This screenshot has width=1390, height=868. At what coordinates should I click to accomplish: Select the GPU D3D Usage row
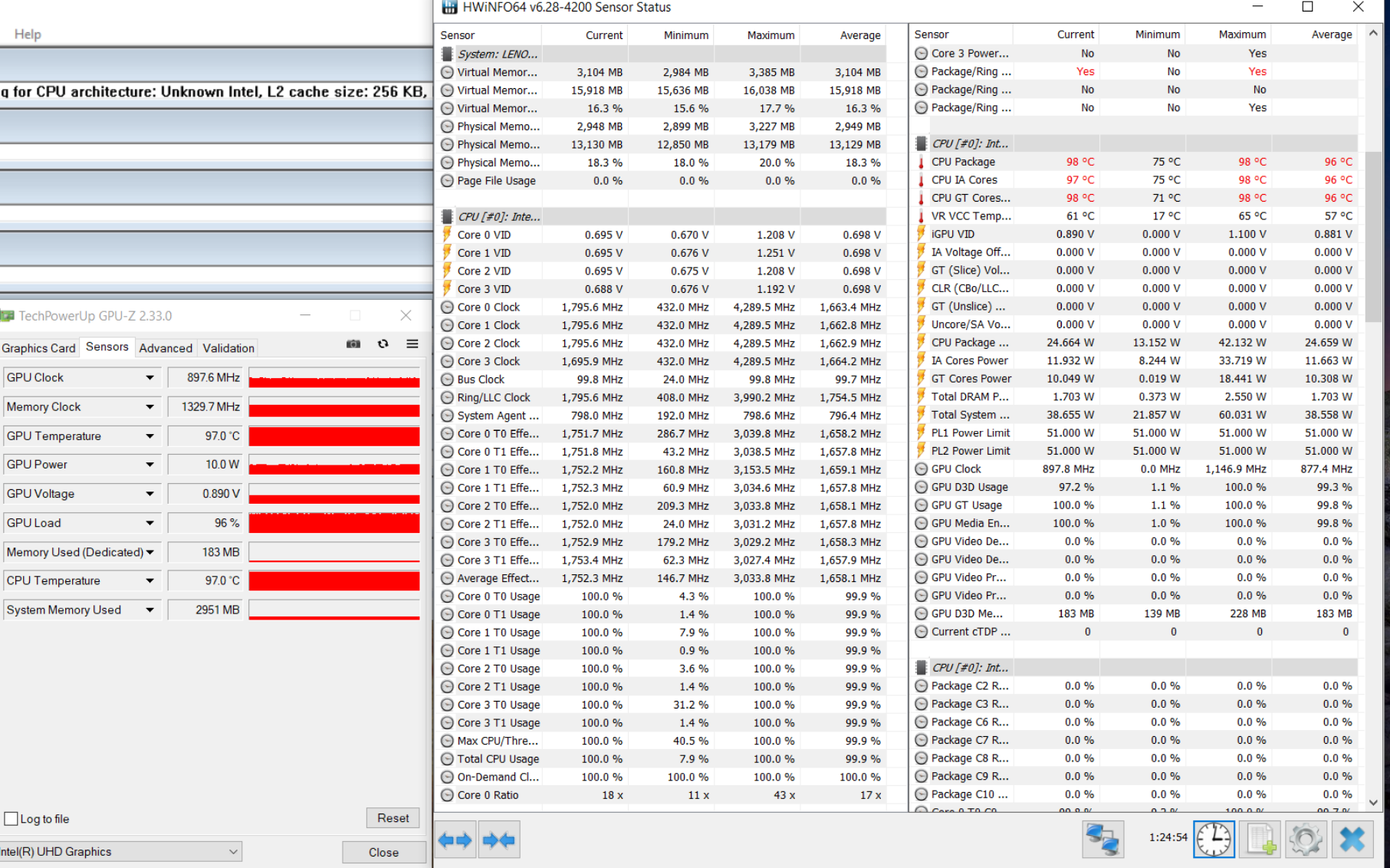coord(1135,488)
